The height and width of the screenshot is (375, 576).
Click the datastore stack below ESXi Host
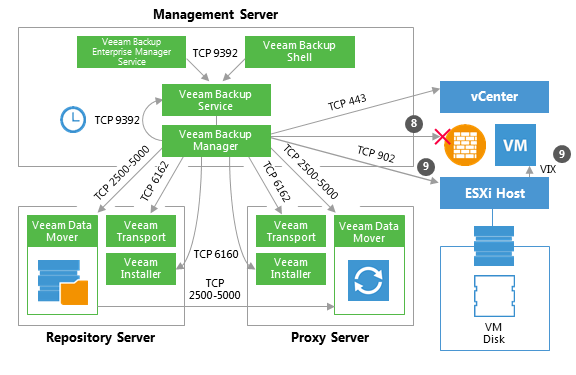coord(494,246)
